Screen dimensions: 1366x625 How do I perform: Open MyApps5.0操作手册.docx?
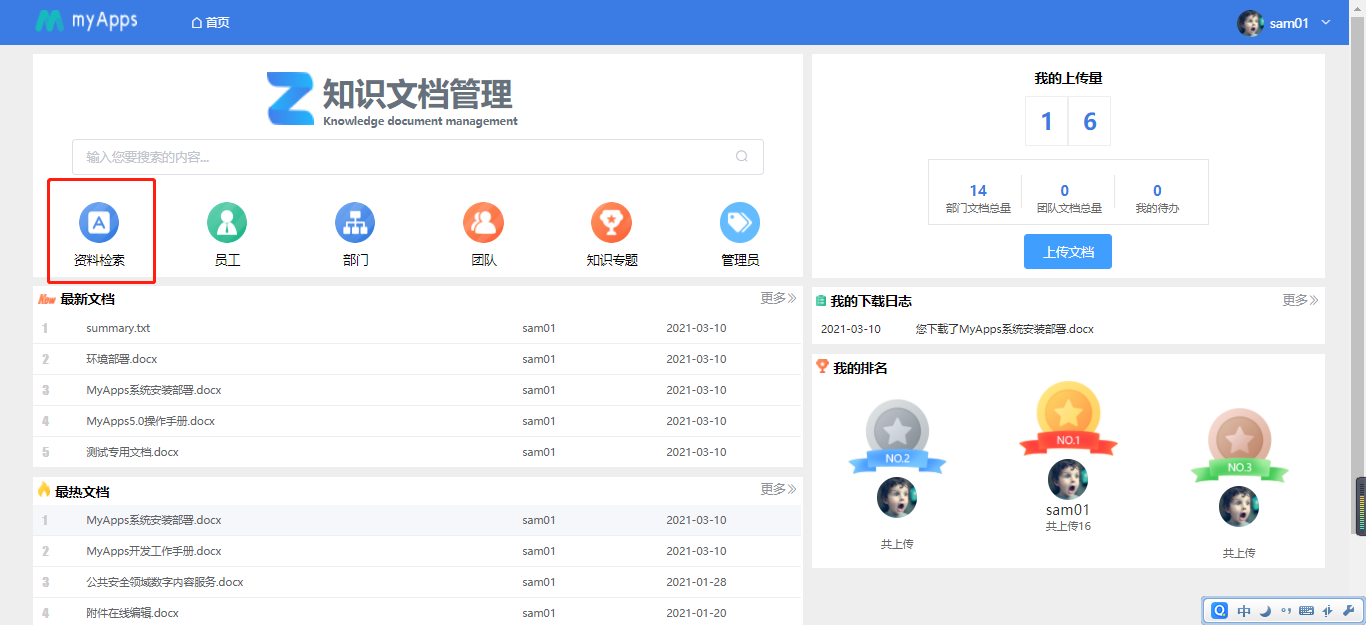tap(151, 421)
